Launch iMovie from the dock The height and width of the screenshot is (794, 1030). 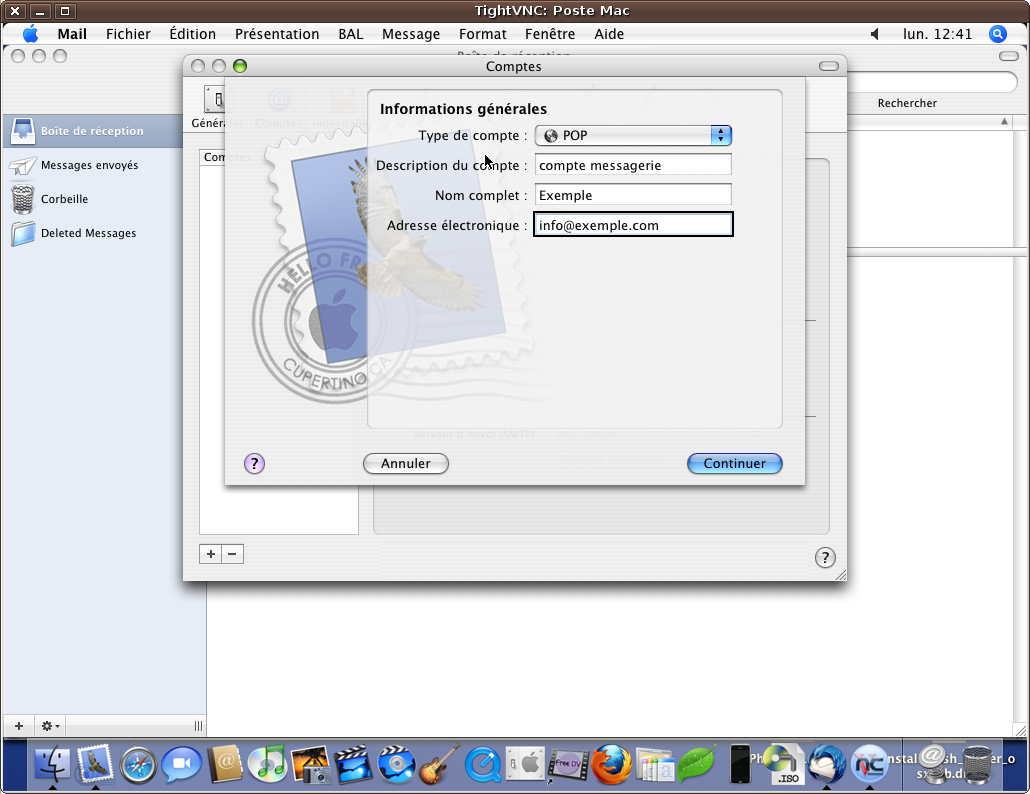tap(353, 764)
